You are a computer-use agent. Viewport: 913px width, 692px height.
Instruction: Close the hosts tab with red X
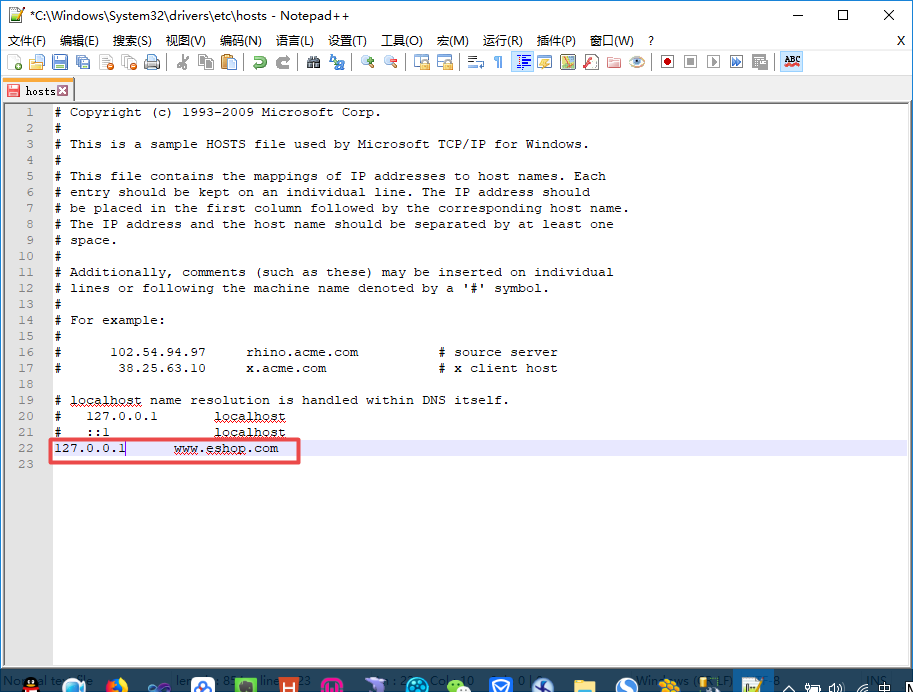click(63, 91)
